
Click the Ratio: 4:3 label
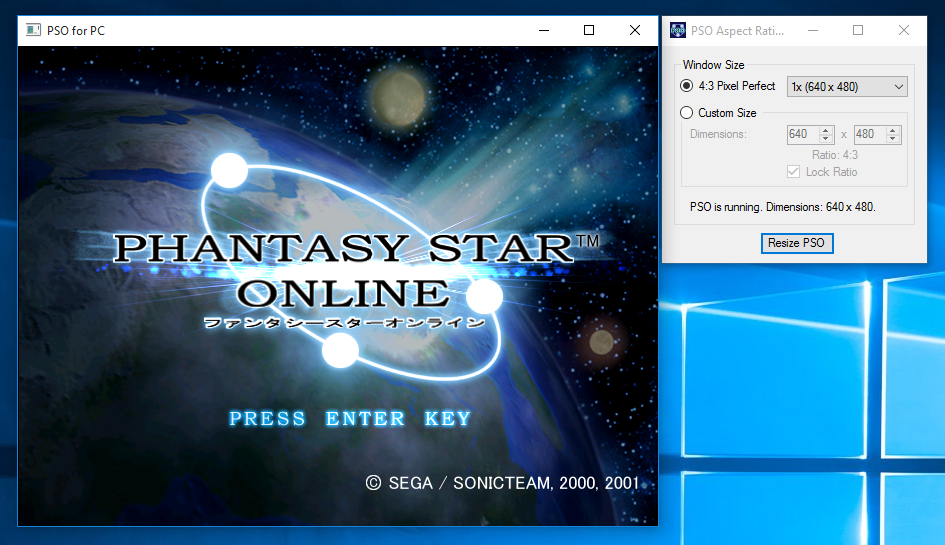coord(835,155)
